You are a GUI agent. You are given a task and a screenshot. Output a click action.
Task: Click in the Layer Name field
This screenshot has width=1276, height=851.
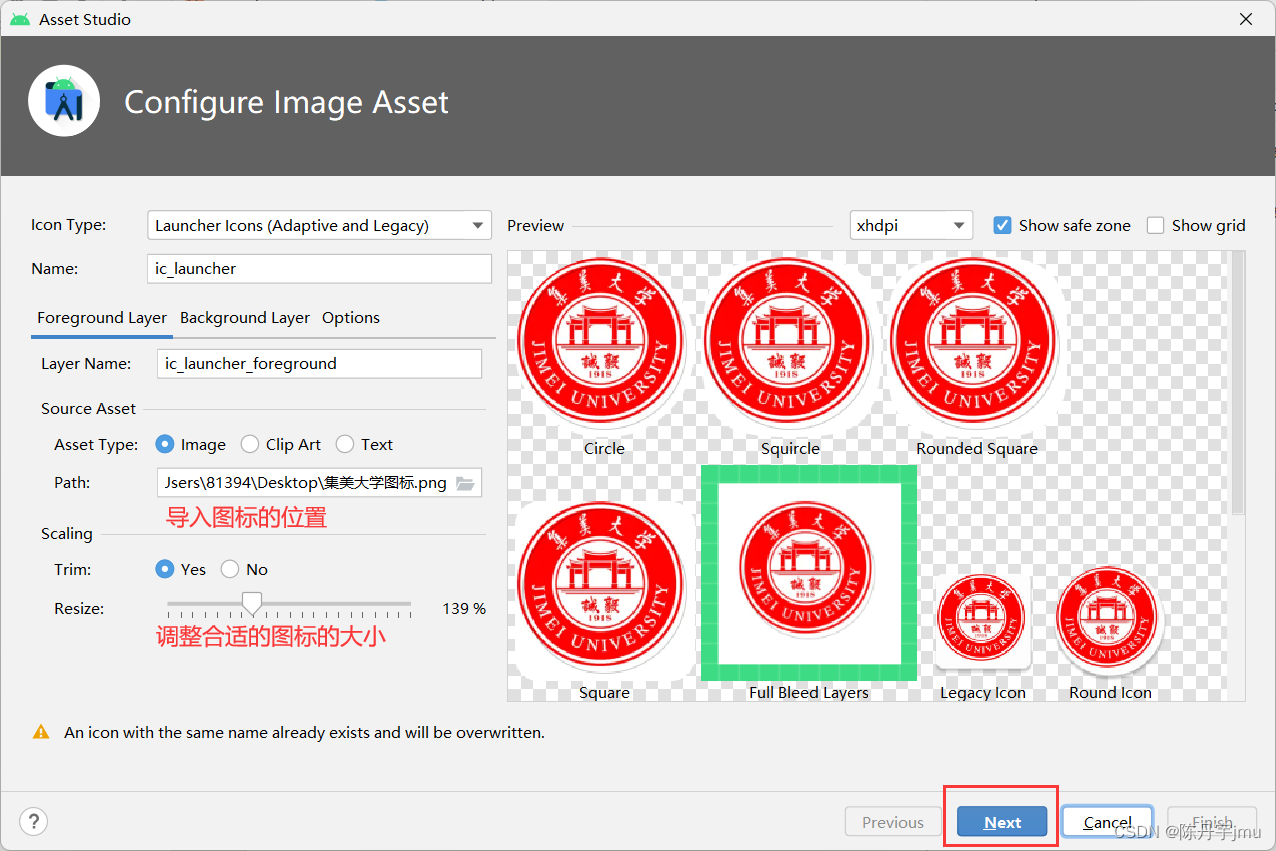pos(319,363)
